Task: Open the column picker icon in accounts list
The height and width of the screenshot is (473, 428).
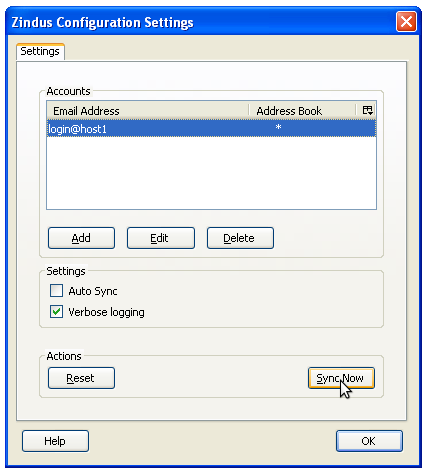Action: coord(367,110)
